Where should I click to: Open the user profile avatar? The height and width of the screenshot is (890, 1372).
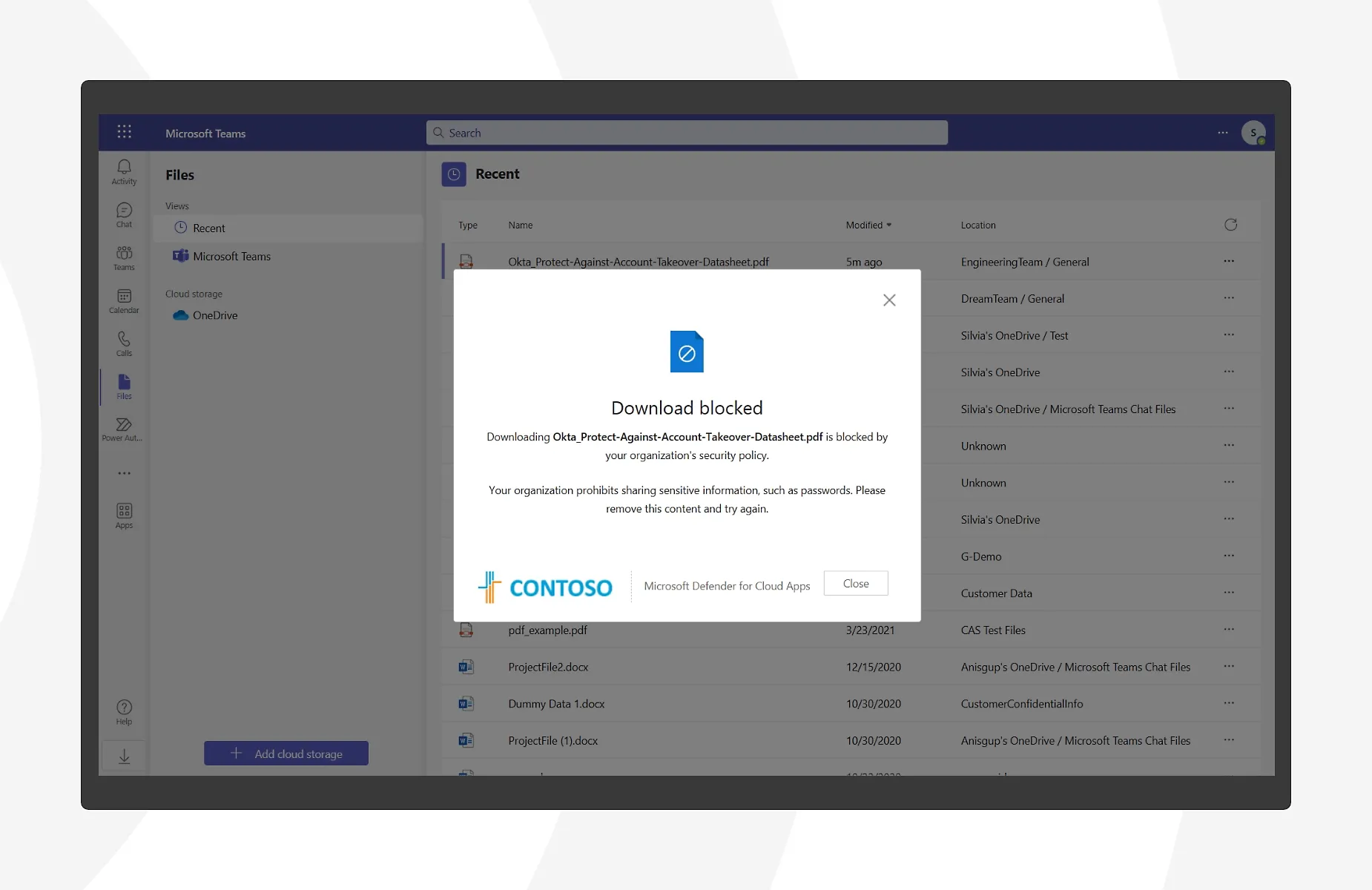coord(1253,133)
